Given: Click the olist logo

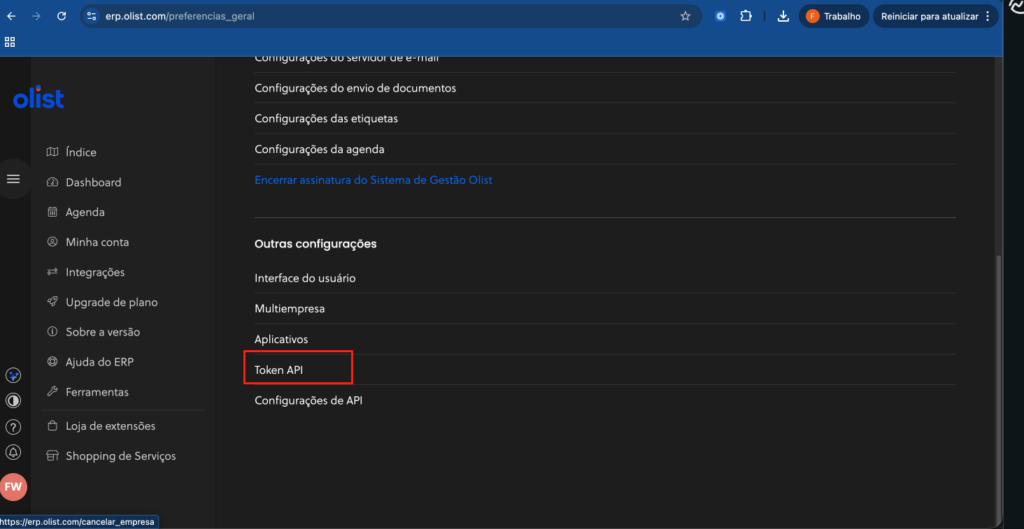Looking at the screenshot, I should tap(39, 98).
